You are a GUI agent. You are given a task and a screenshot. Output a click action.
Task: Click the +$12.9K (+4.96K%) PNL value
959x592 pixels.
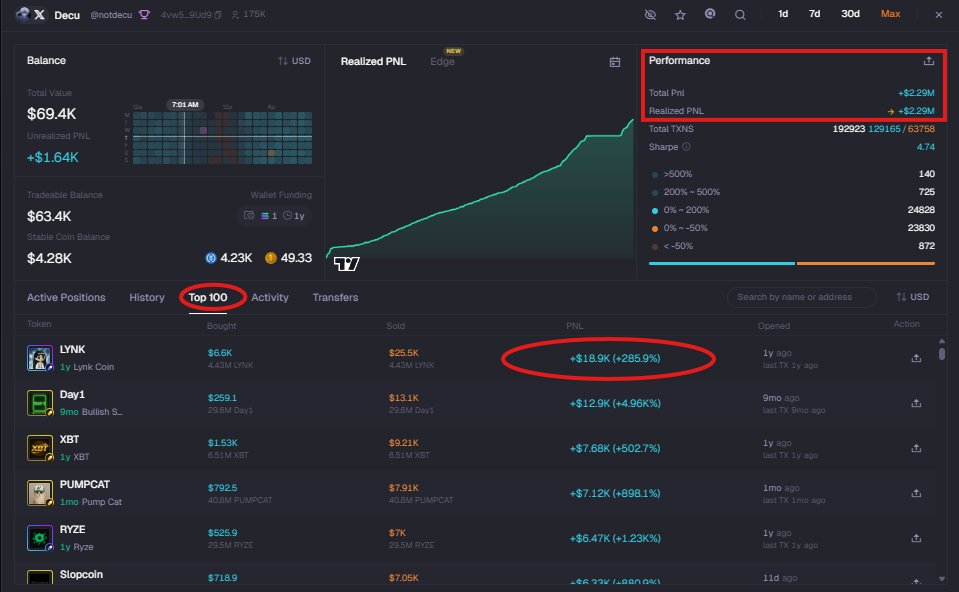(x=615, y=403)
